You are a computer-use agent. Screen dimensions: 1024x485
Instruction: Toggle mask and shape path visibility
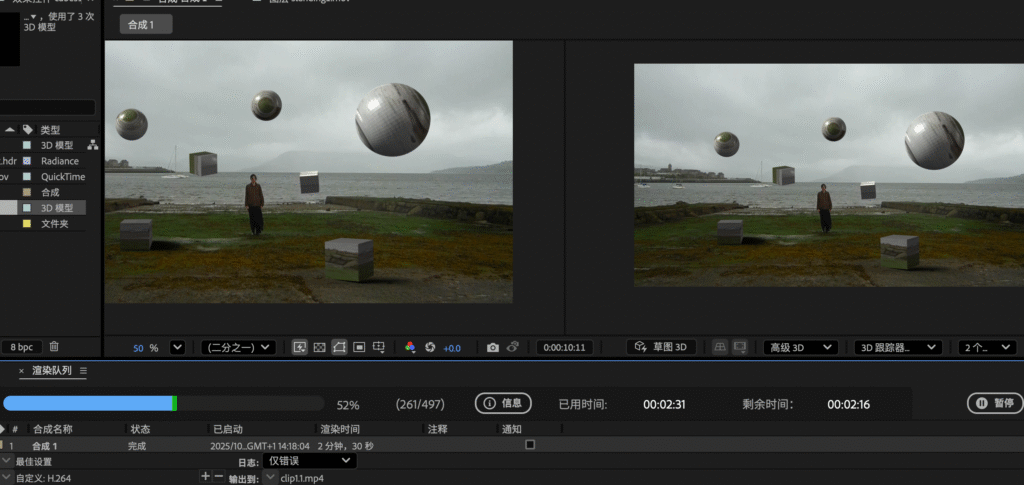[x=339, y=347]
